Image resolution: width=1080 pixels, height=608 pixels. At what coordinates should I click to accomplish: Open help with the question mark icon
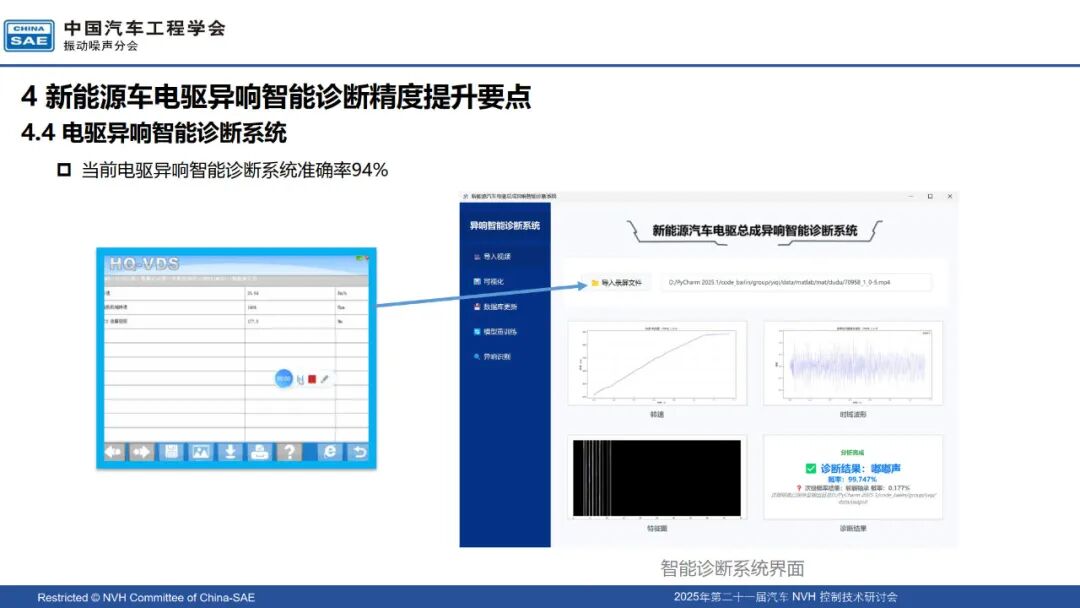[x=289, y=452]
